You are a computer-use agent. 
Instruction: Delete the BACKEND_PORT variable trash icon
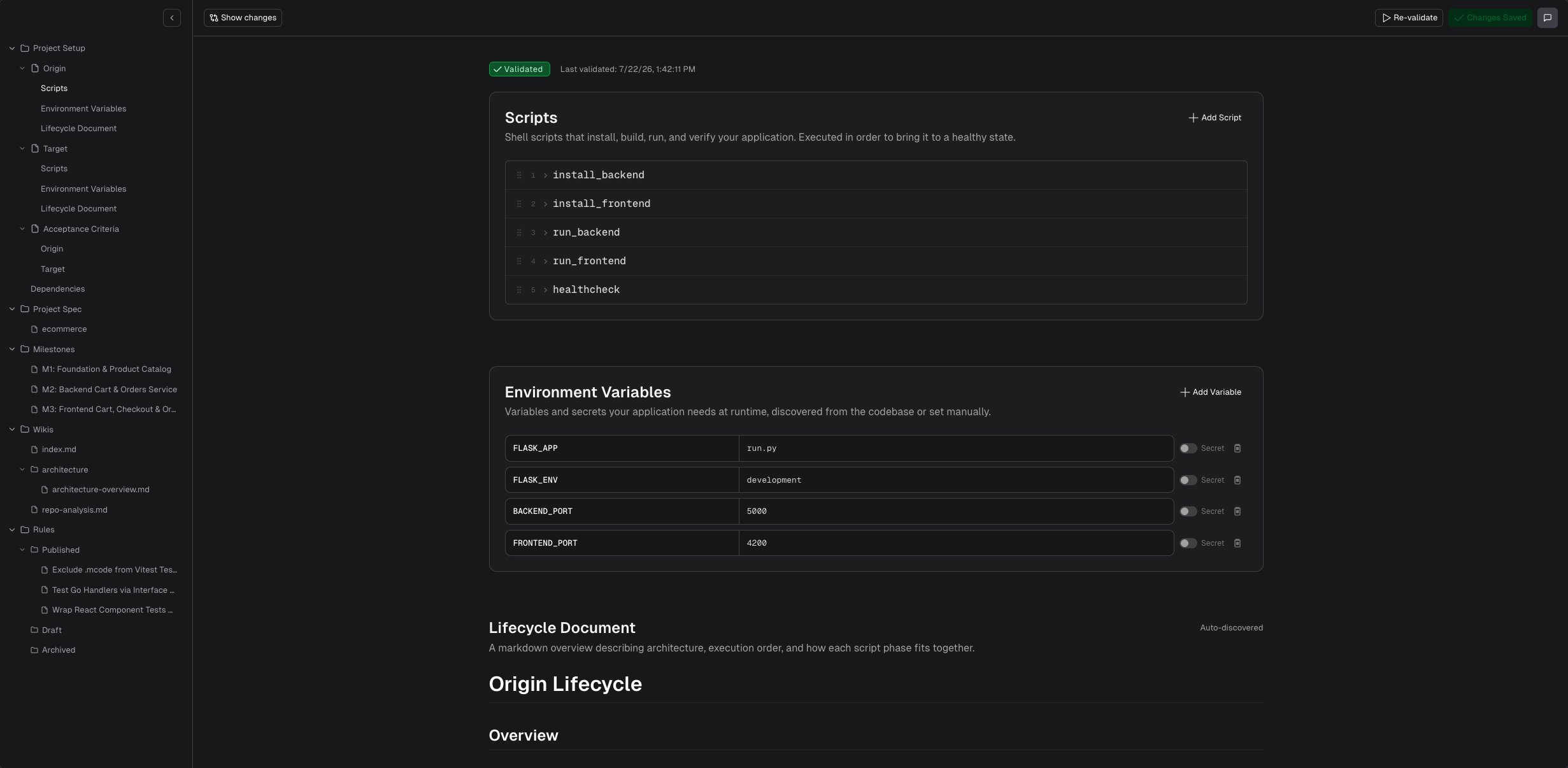[1237, 511]
